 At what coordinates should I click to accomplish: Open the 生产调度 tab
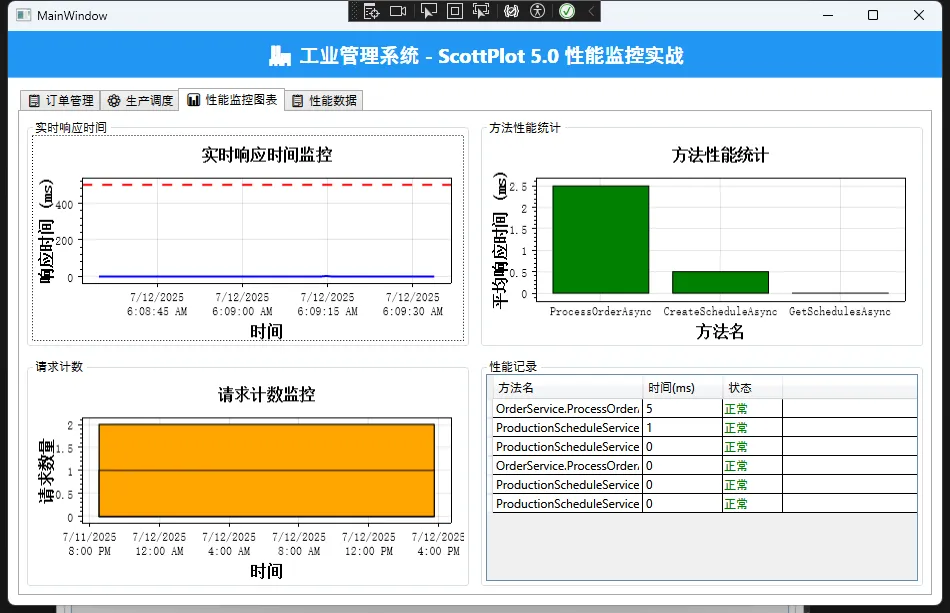point(140,101)
